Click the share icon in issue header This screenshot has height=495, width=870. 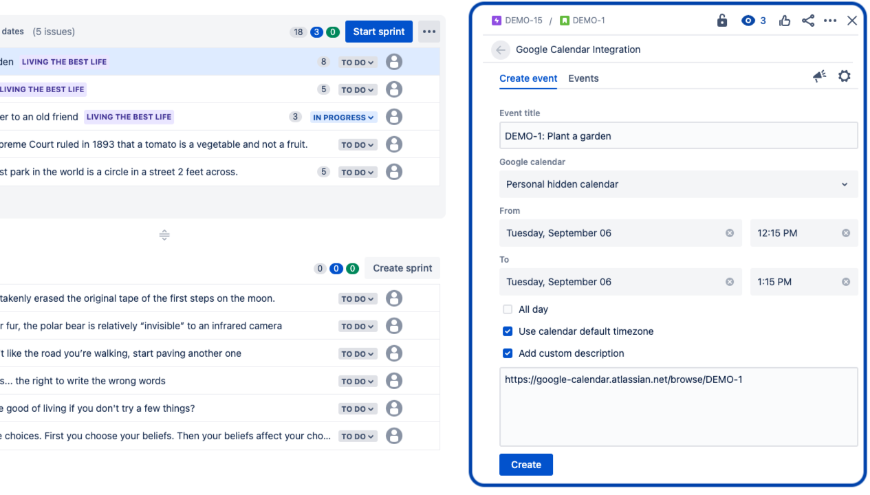tap(808, 20)
